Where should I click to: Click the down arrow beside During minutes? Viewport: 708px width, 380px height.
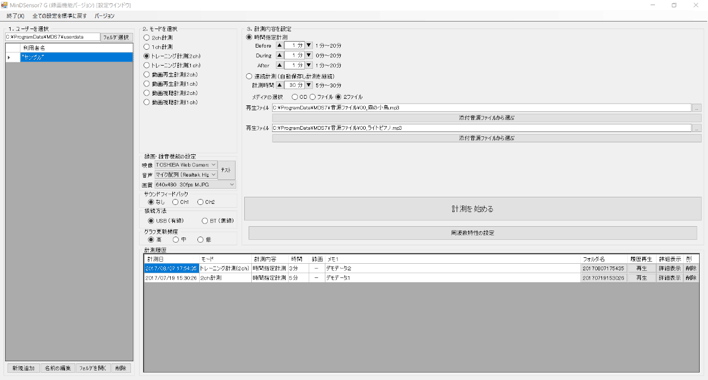(309, 56)
